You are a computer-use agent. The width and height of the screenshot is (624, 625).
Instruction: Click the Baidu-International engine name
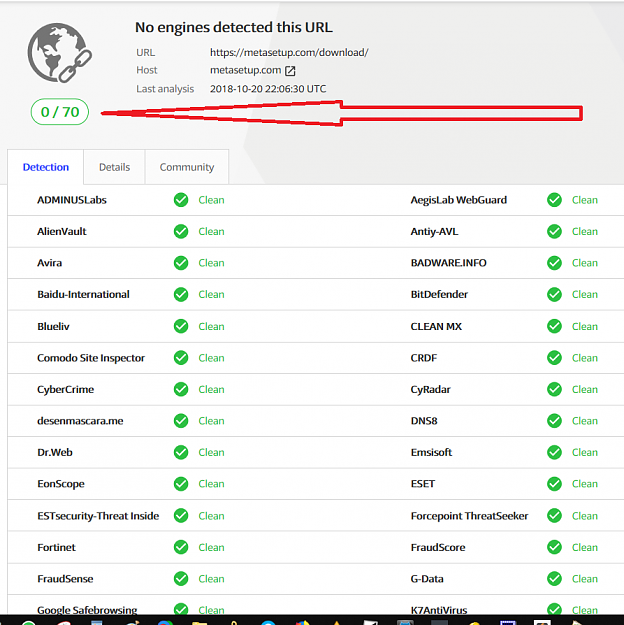coord(83,295)
